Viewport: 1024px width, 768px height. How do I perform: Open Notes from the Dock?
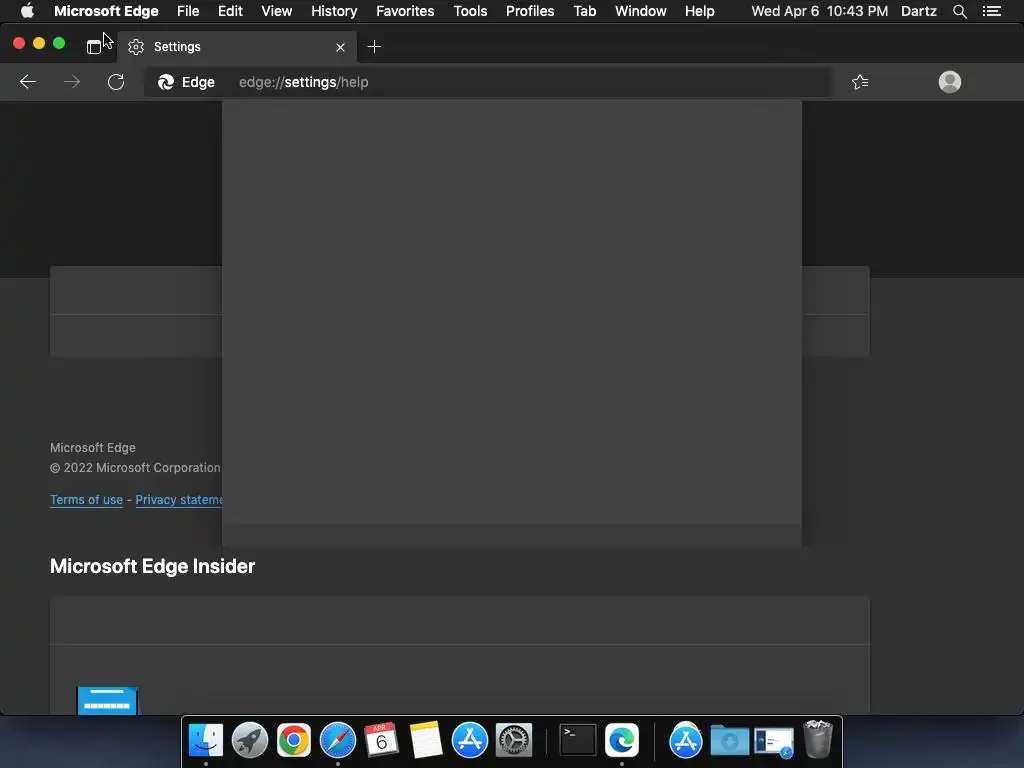coord(426,741)
